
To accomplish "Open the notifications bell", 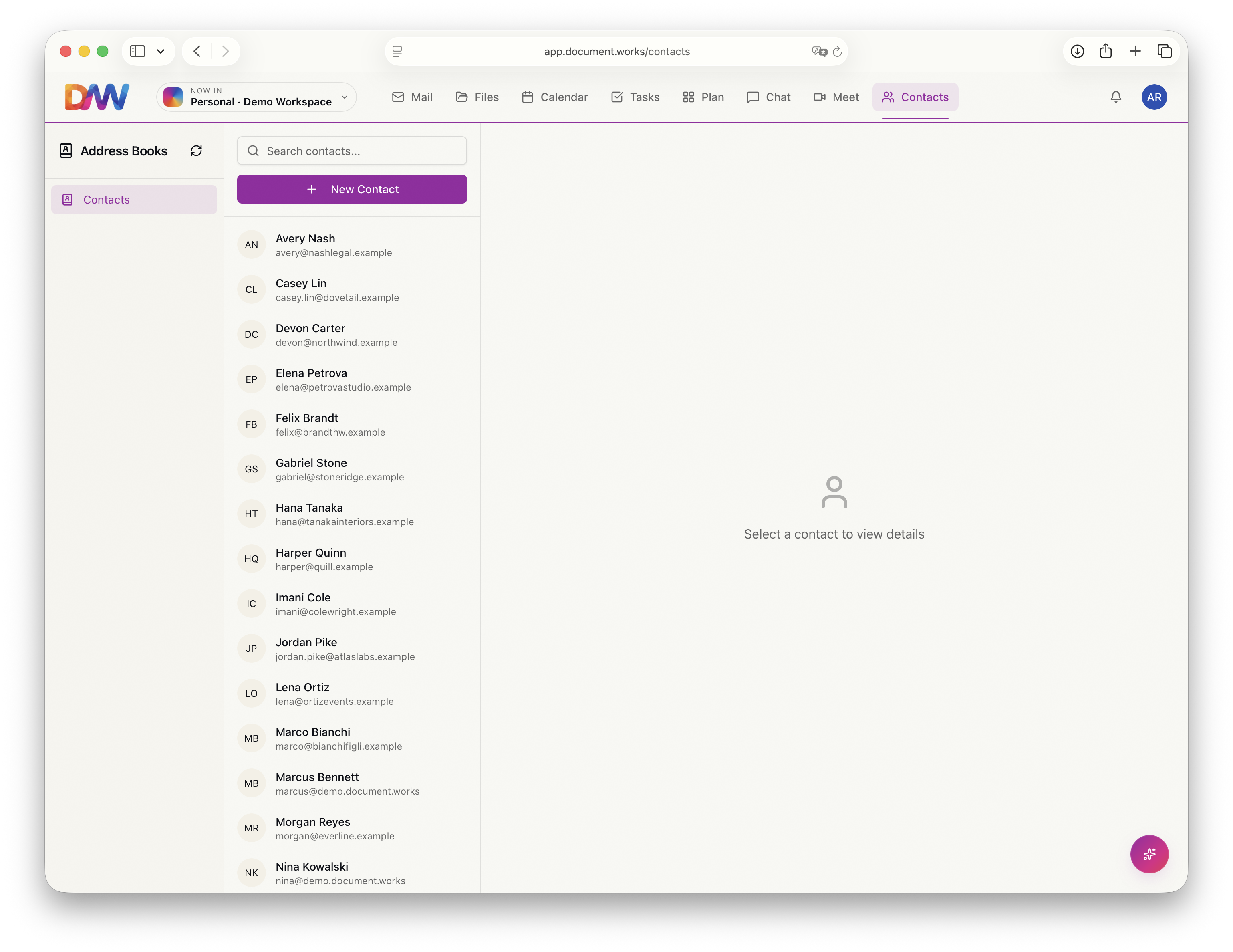I will coord(1116,97).
